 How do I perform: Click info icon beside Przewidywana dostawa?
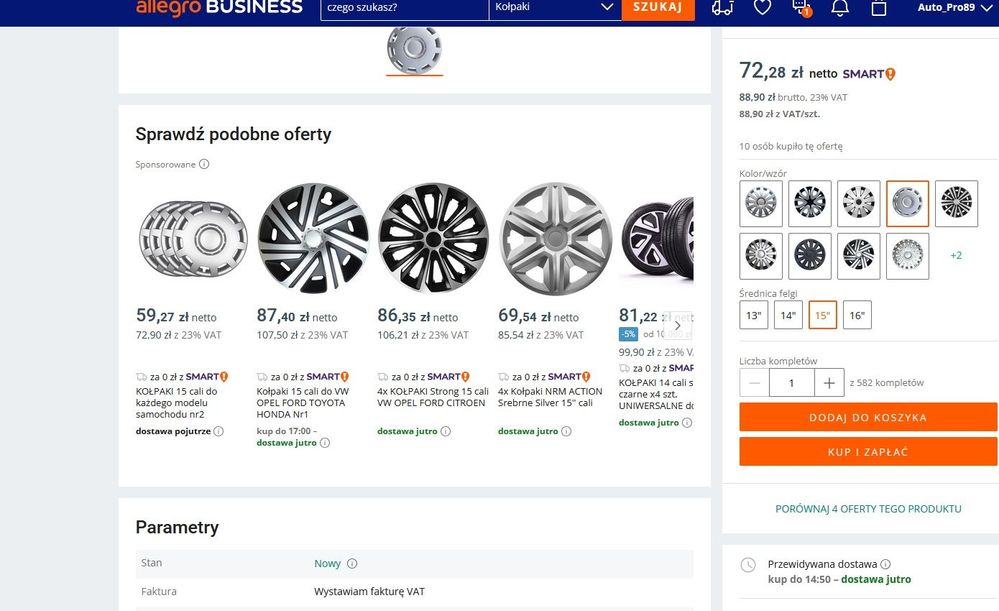[x=886, y=564]
